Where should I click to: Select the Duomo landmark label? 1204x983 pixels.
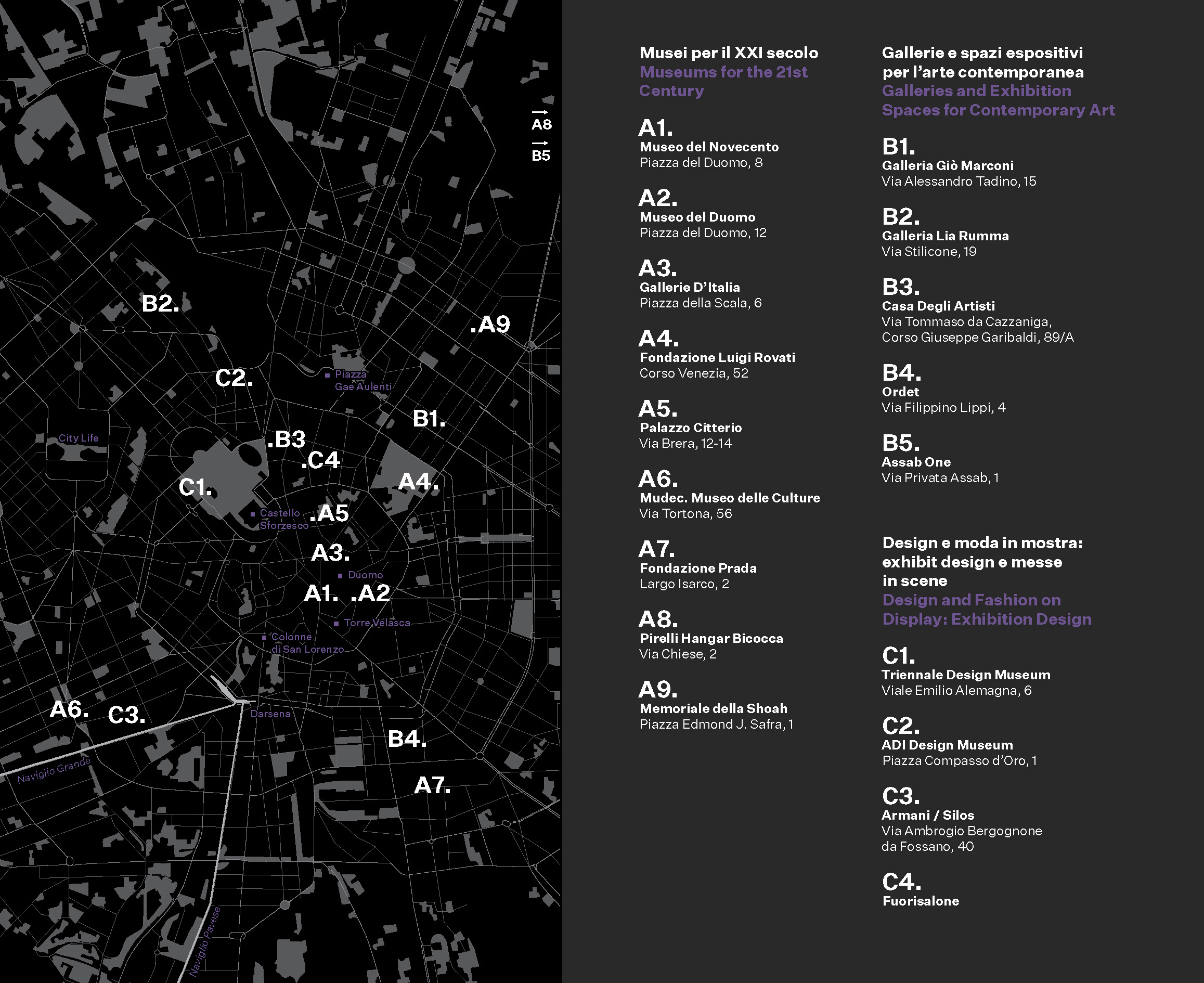[x=365, y=575]
